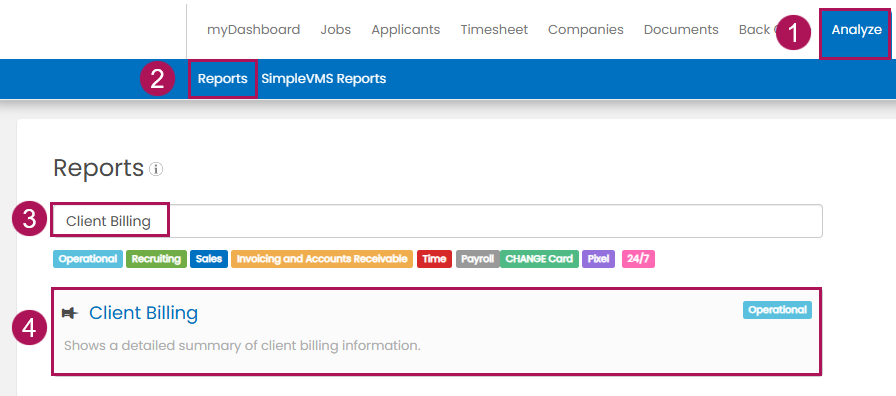Filter reports by the Sales tag

[209, 259]
